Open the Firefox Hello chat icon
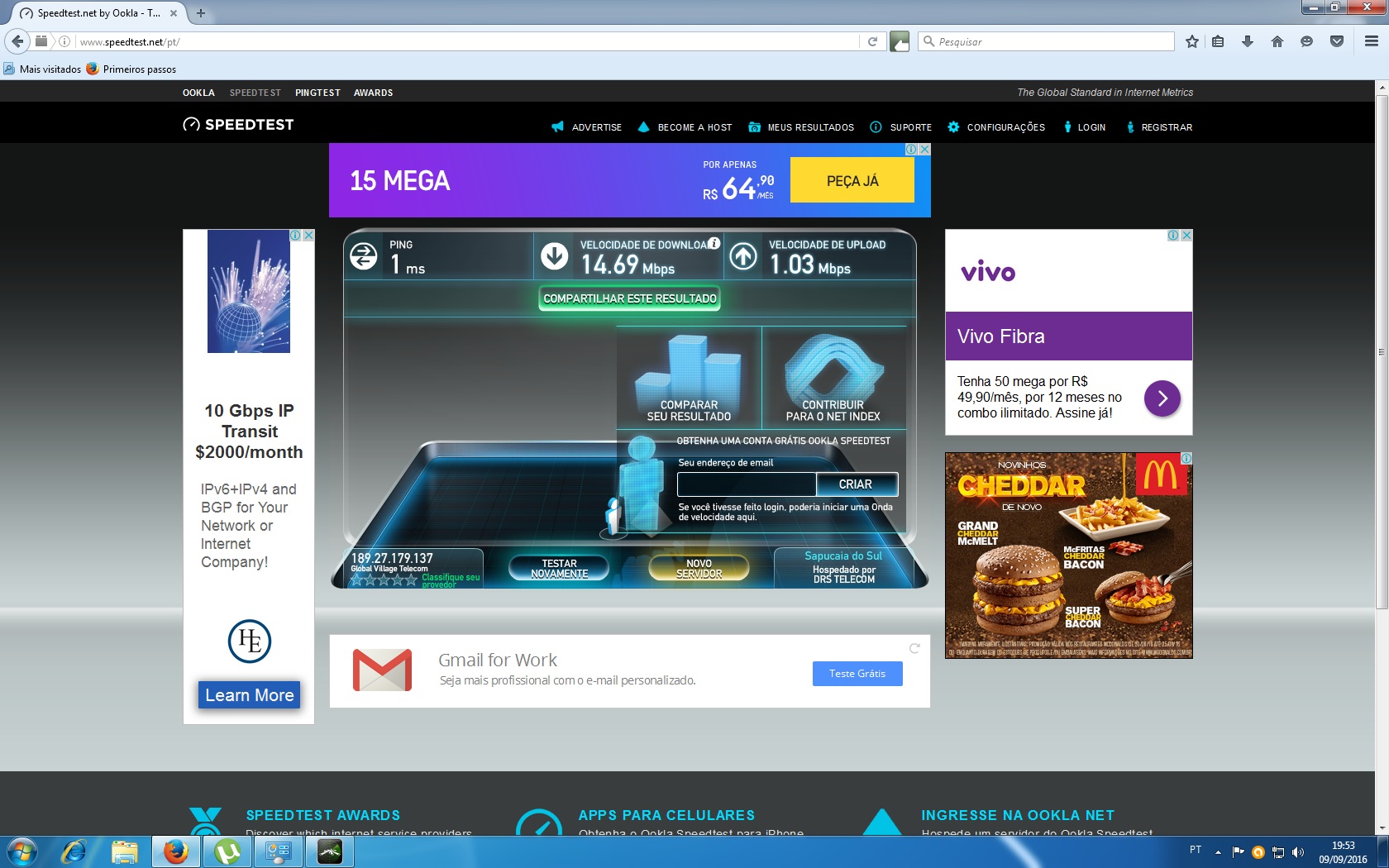The height and width of the screenshot is (868, 1389). coord(1307,41)
